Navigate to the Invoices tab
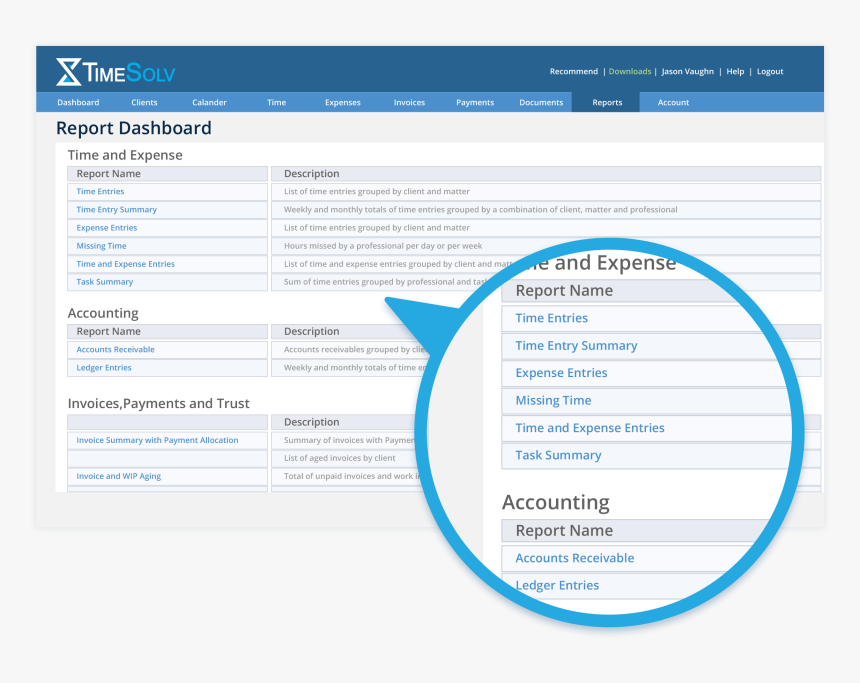The height and width of the screenshot is (683, 860). click(409, 103)
